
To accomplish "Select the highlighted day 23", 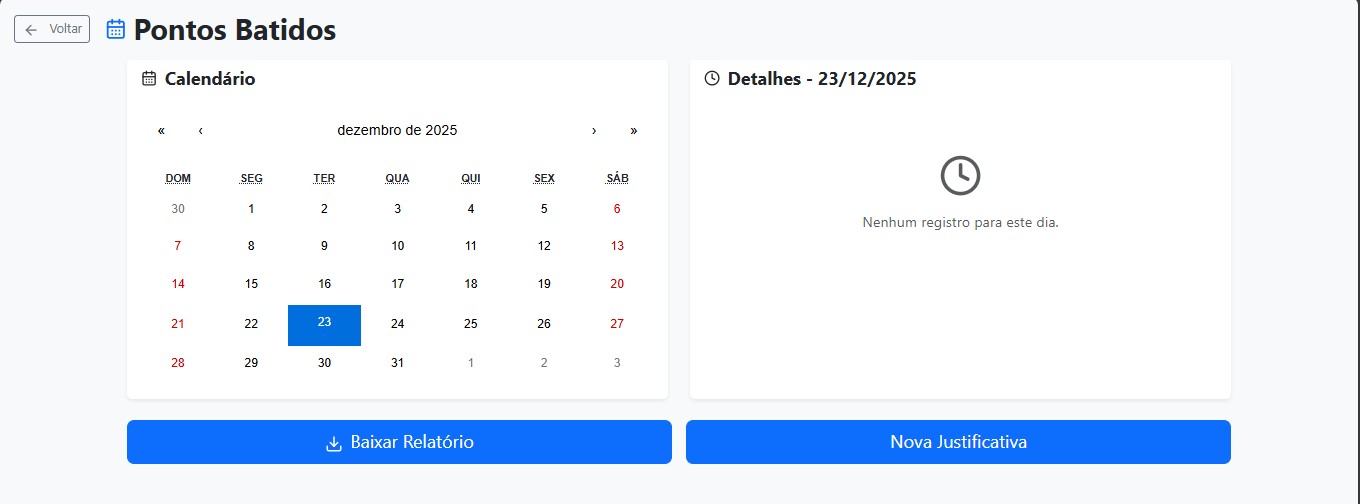I will (x=324, y=324).
